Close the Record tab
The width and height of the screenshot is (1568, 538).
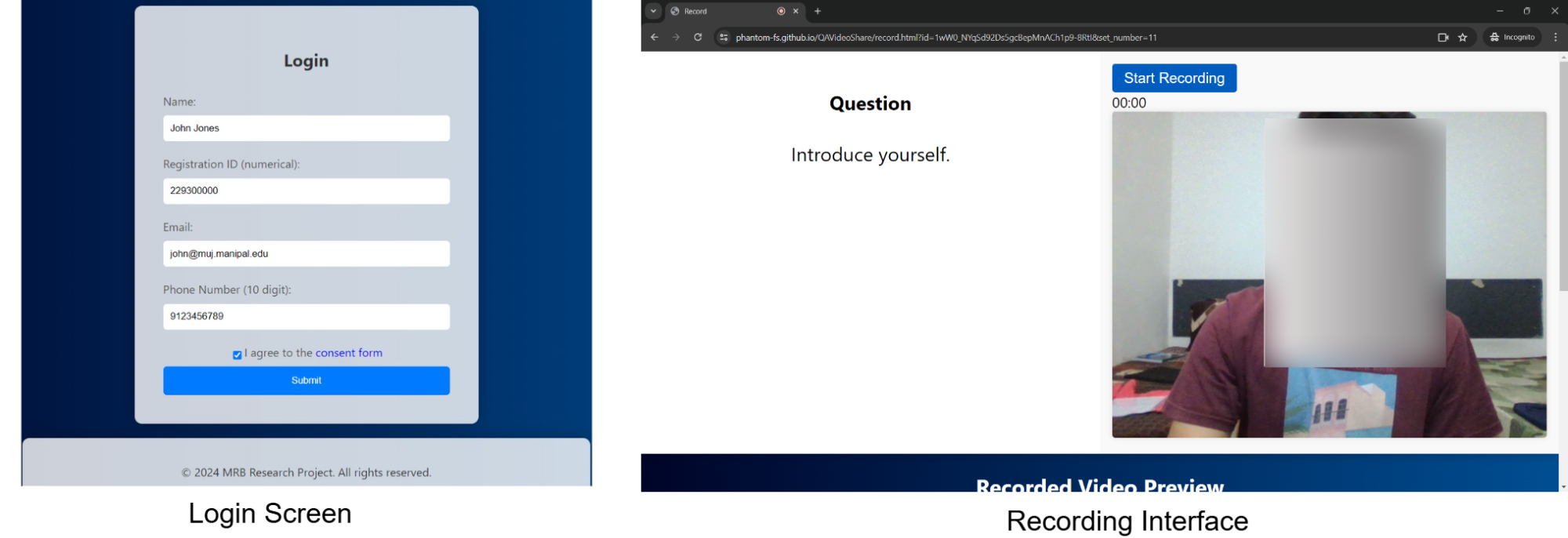(x=796, y=11)
